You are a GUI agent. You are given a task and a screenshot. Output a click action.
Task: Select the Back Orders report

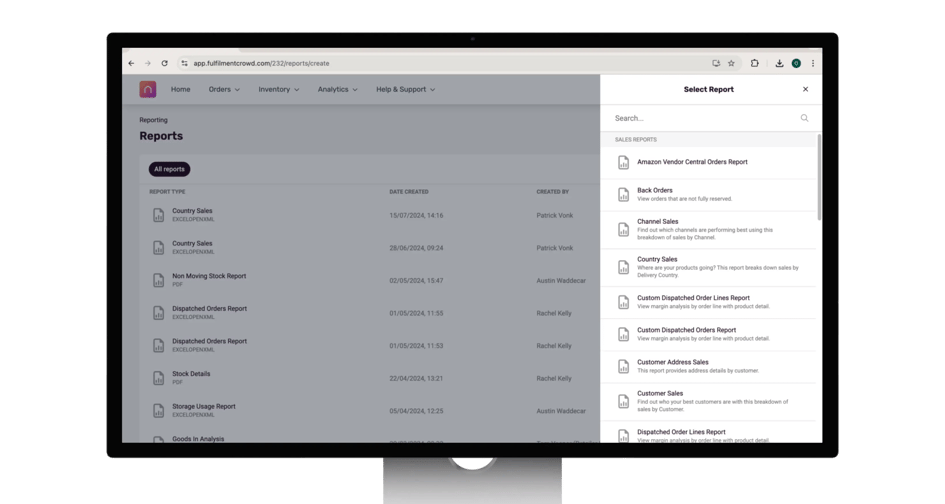(708, 195)
